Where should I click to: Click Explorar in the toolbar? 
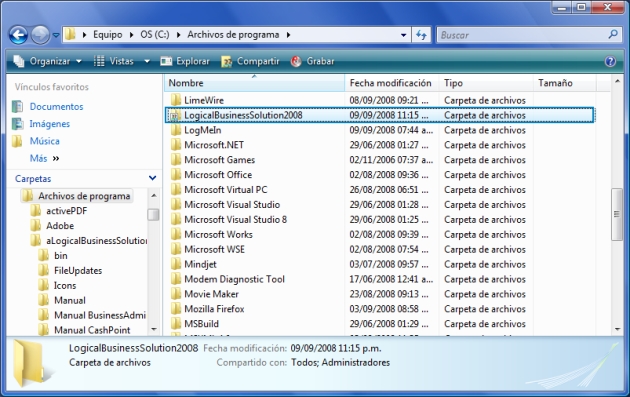click(185, 61)
